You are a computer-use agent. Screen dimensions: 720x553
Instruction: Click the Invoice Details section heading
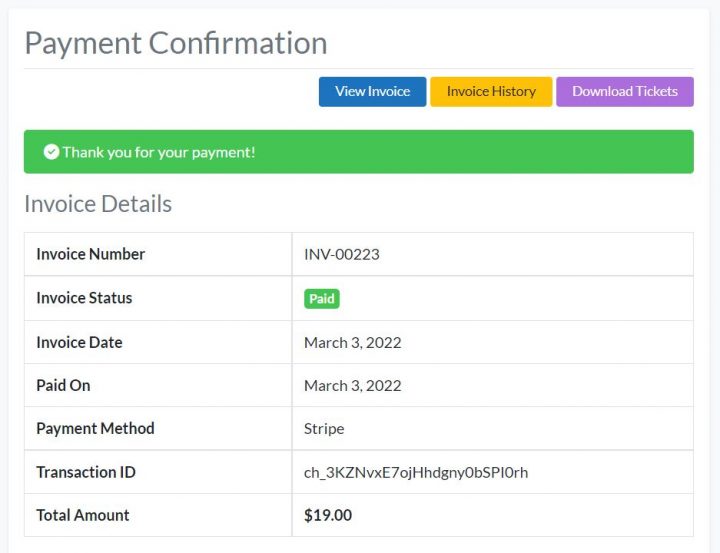tap(98, 204)
